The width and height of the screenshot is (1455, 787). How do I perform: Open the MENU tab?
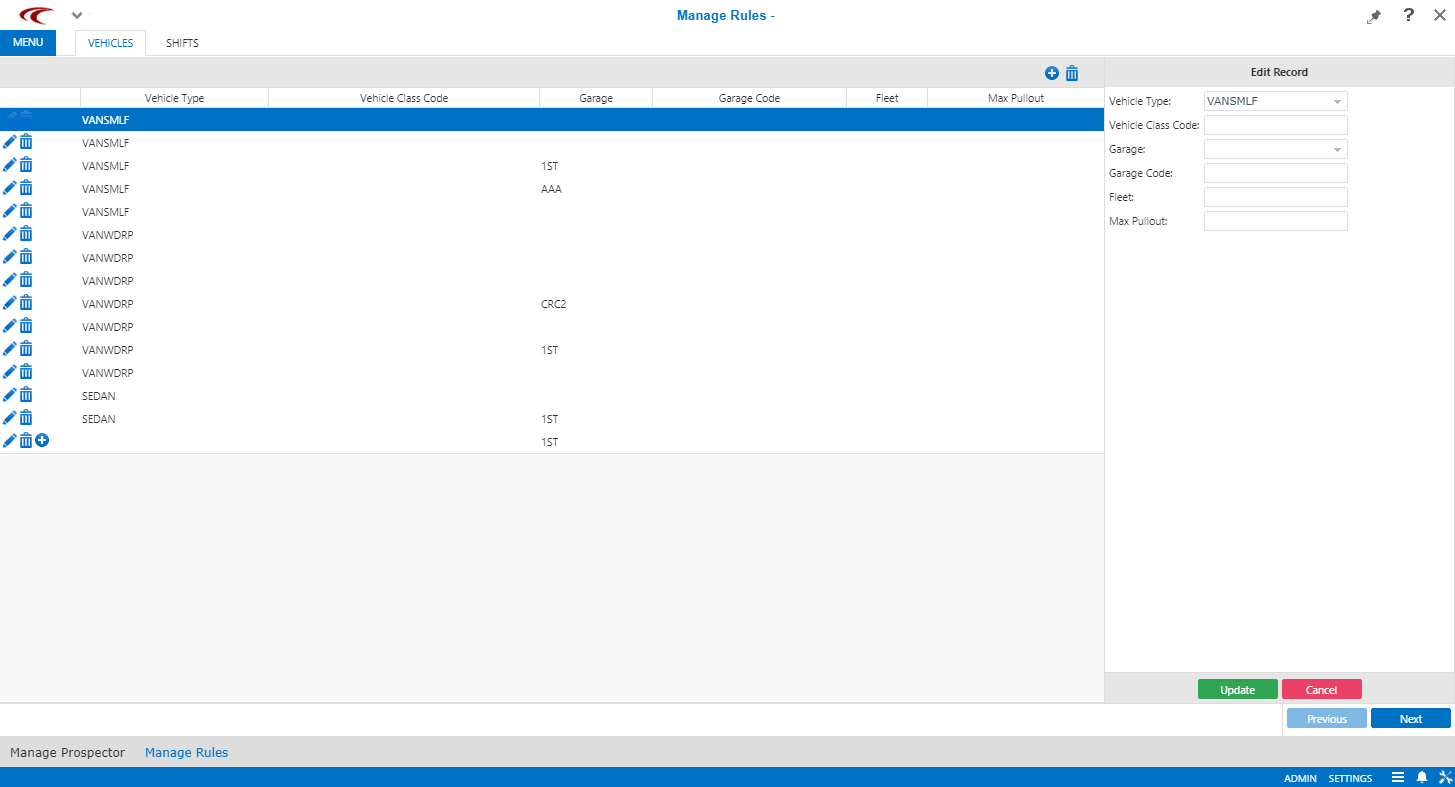(x=28, y=42)
